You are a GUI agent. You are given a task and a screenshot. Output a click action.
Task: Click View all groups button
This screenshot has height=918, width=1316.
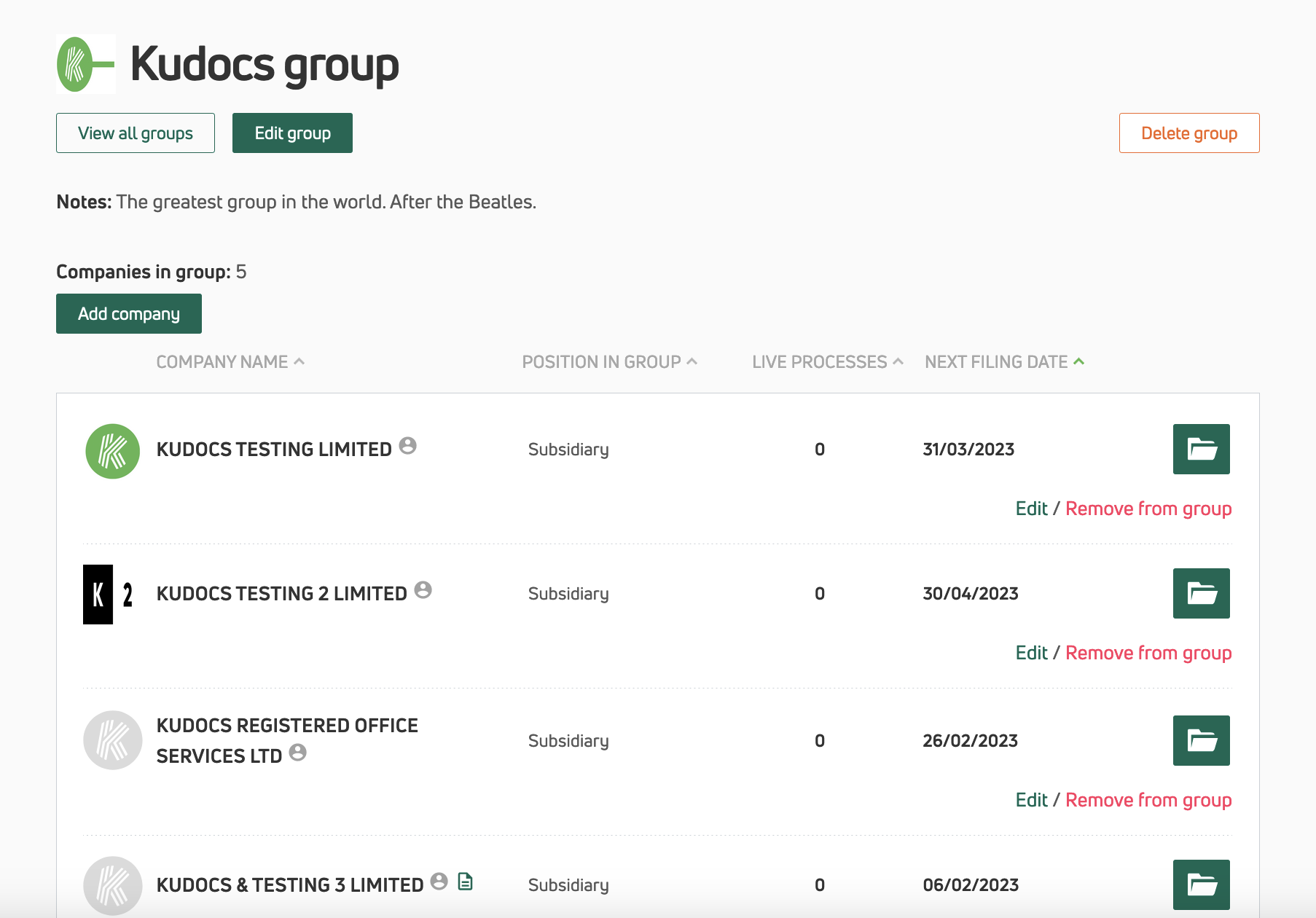click(136, 133)
